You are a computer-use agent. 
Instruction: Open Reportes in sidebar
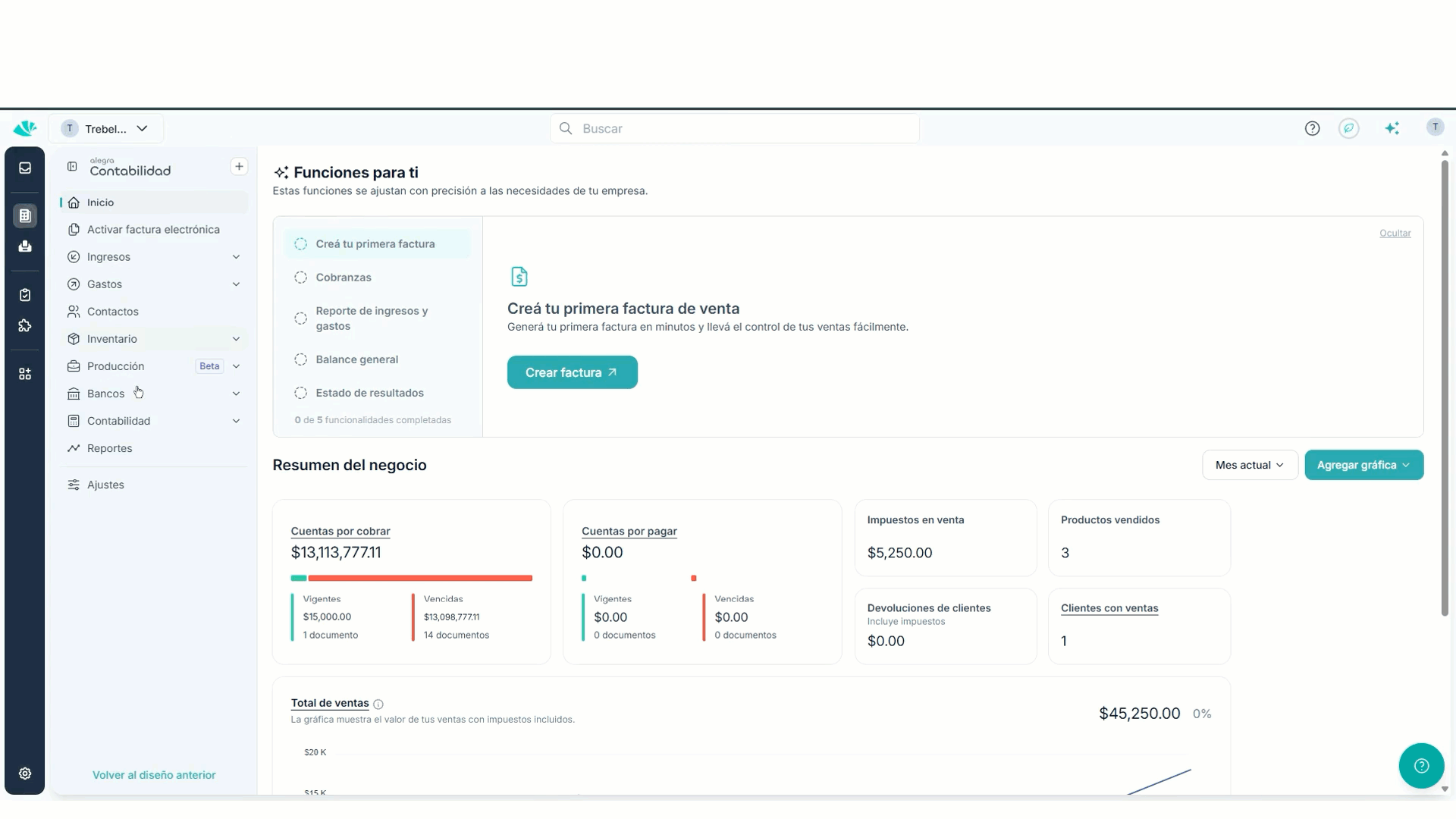click(x=154, y=448)
